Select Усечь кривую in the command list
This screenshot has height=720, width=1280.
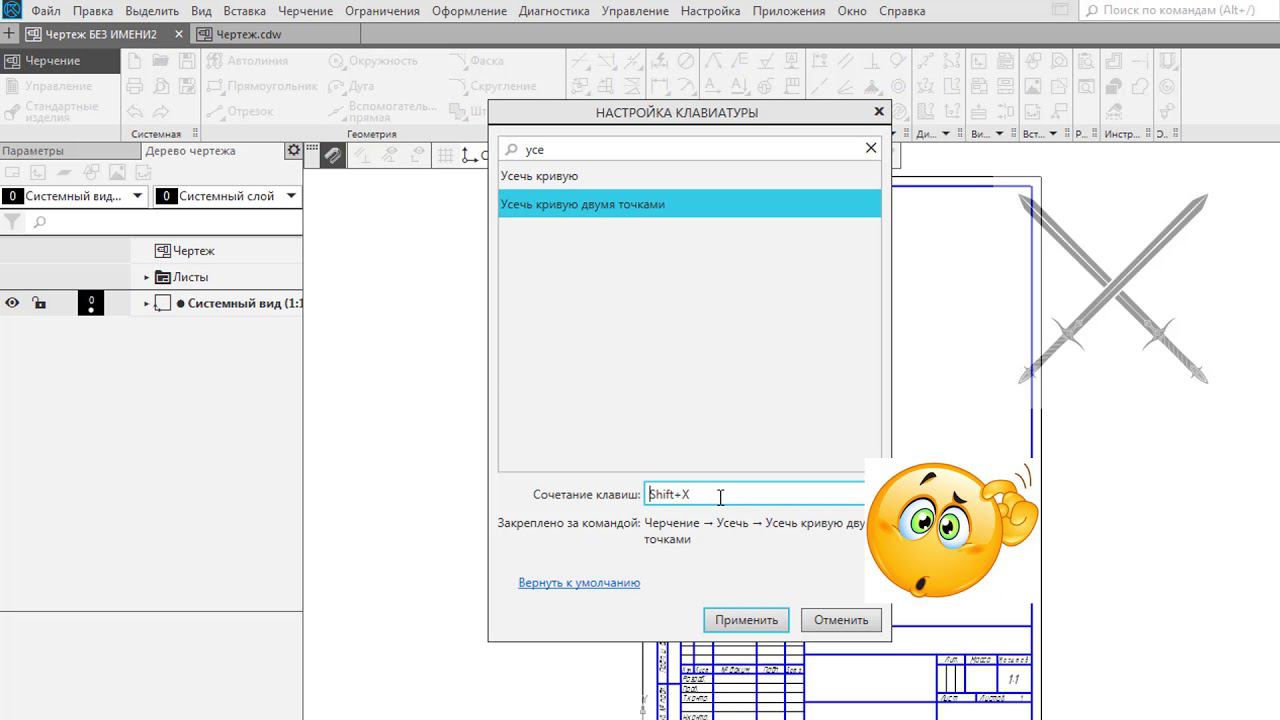coord(690,176)
